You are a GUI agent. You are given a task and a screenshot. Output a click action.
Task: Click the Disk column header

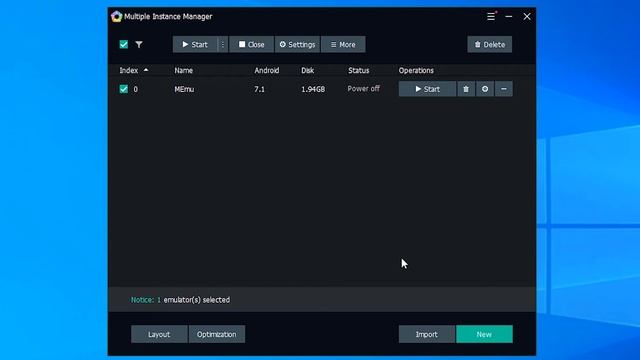(x=307, y=70)
